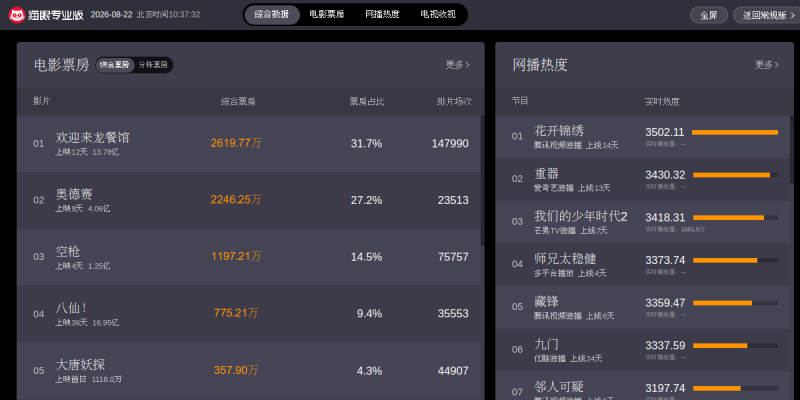Image resolution: width=800 pixels, height=400 pixels.
Task: Click the heat value 3430.32
Action: click(665, 175)
